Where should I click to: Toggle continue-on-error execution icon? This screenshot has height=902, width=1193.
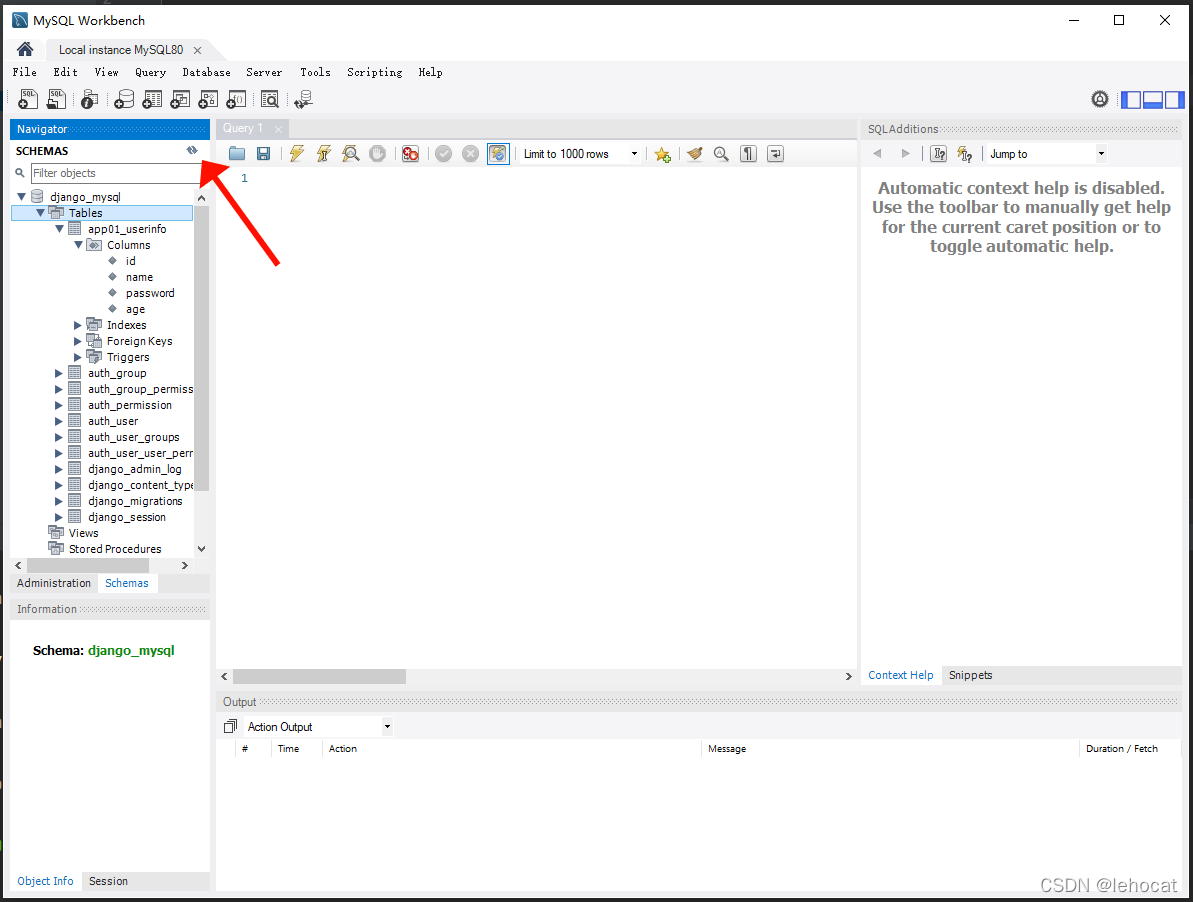(410, 154)
